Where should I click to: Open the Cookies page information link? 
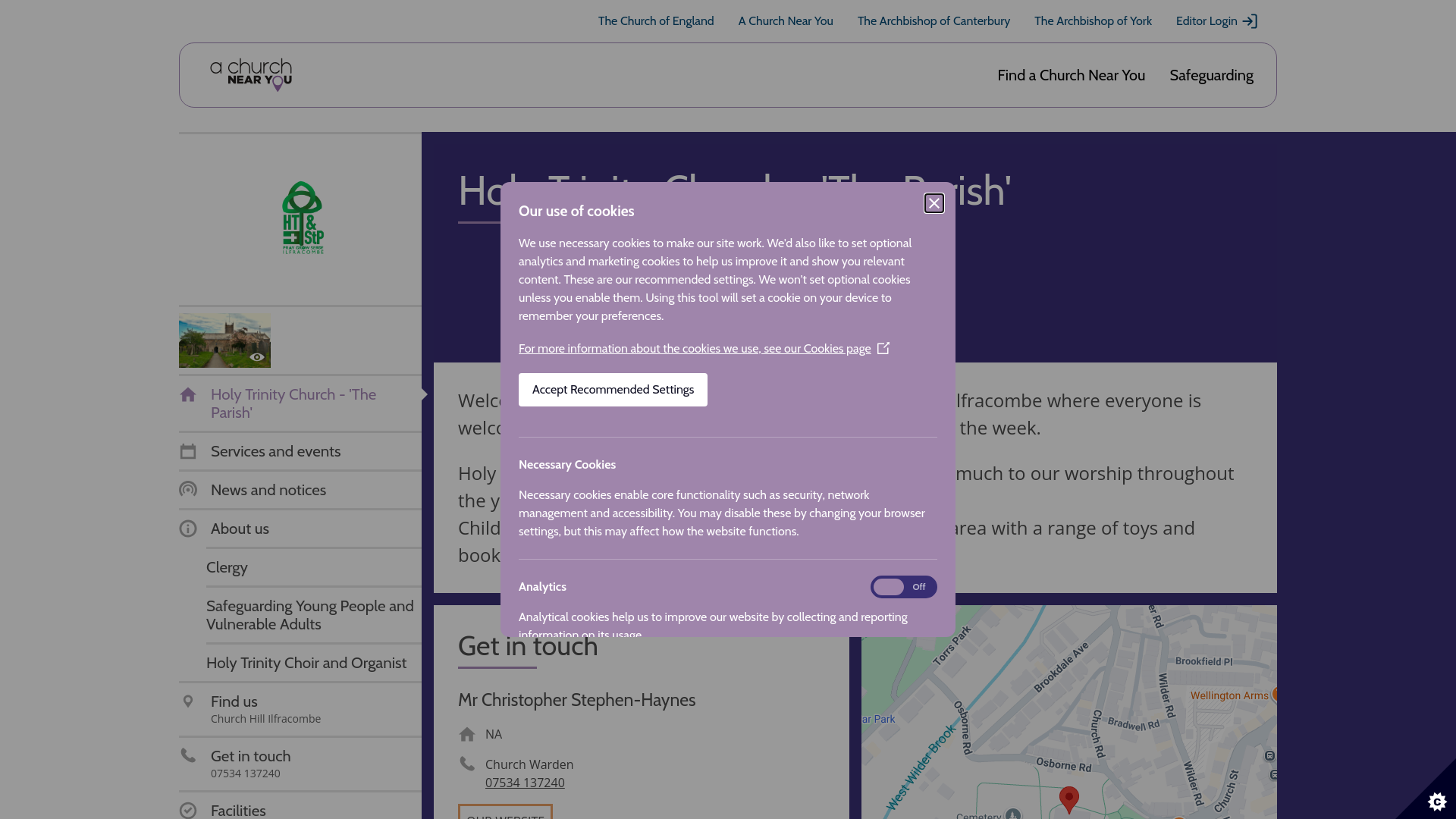(x=695, y=349)
